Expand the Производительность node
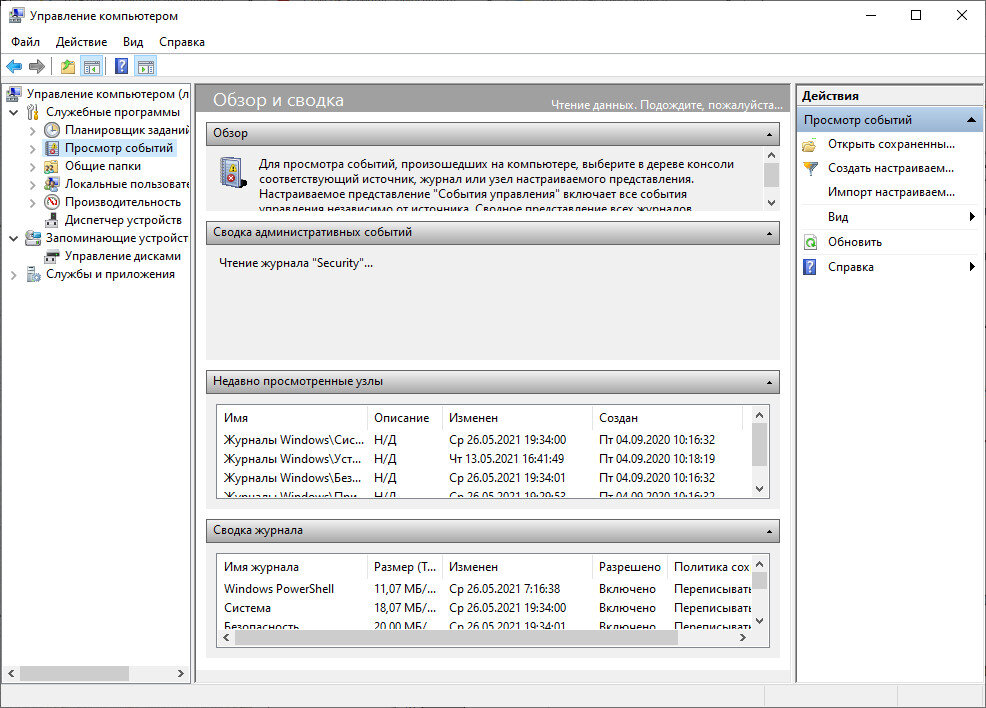986x708 pixels. pyautogui.click(x=33, y=202)
